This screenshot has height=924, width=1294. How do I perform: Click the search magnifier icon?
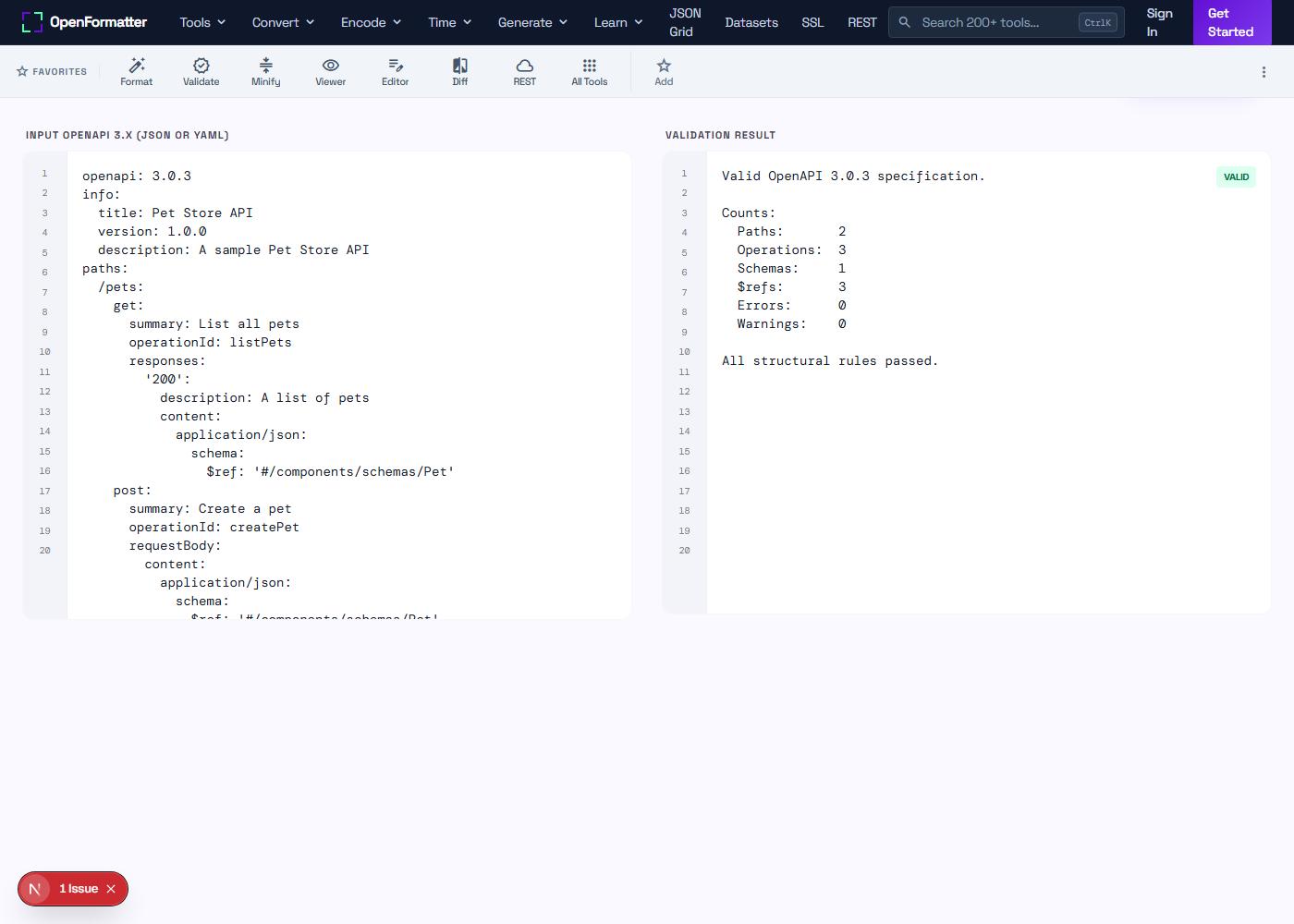pos(905,22)
